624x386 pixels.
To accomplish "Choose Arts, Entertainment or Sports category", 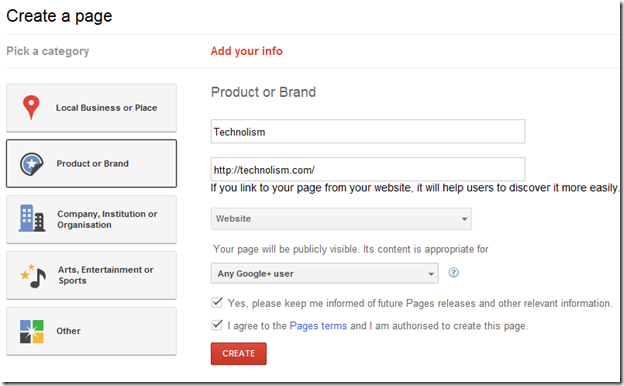I will tap(92, 275).
